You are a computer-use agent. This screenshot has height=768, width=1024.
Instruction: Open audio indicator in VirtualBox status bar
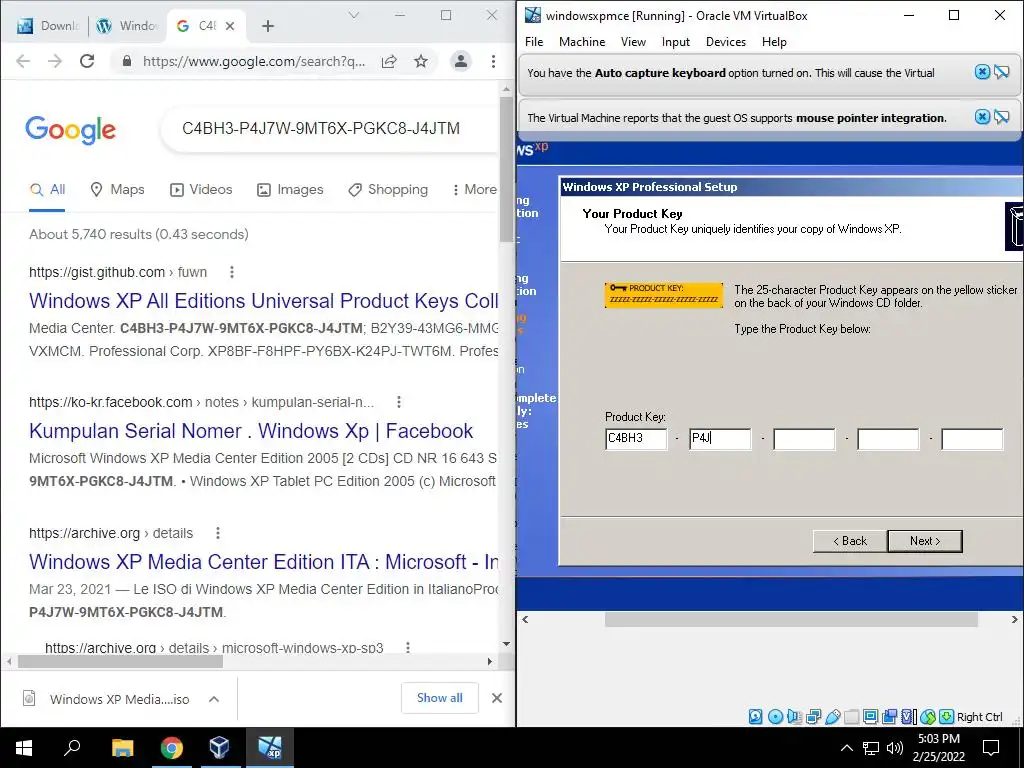tap(795, 716)
